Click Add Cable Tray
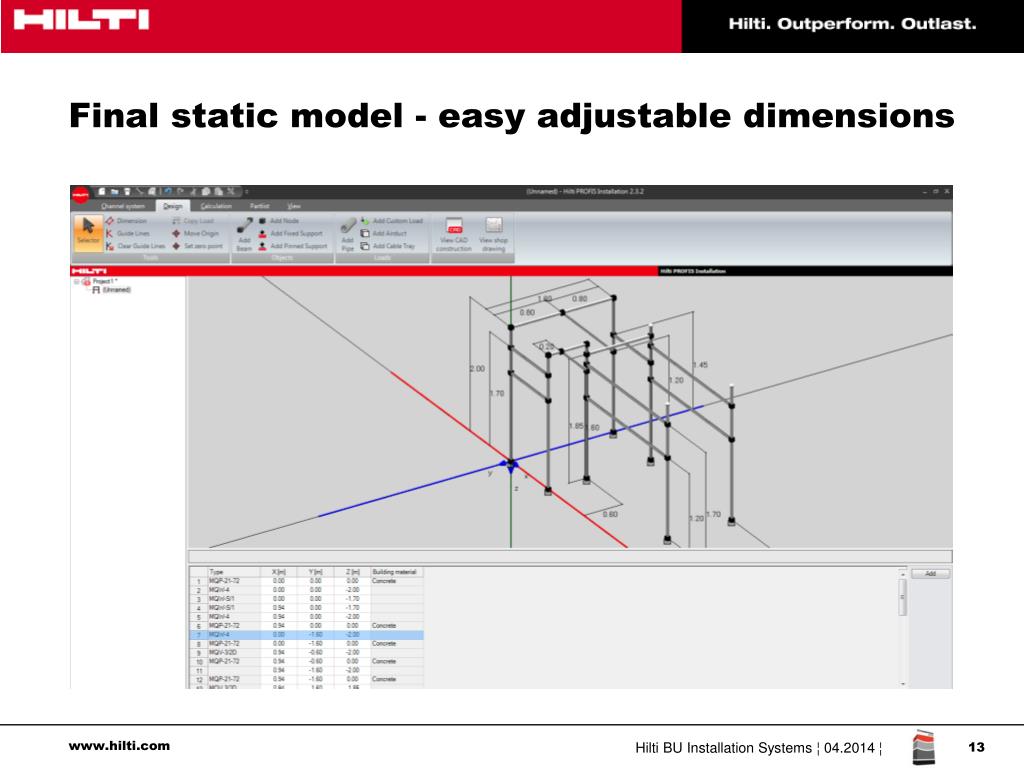The height and width of the screenshot is (768, 1024). tap(388, 246)
